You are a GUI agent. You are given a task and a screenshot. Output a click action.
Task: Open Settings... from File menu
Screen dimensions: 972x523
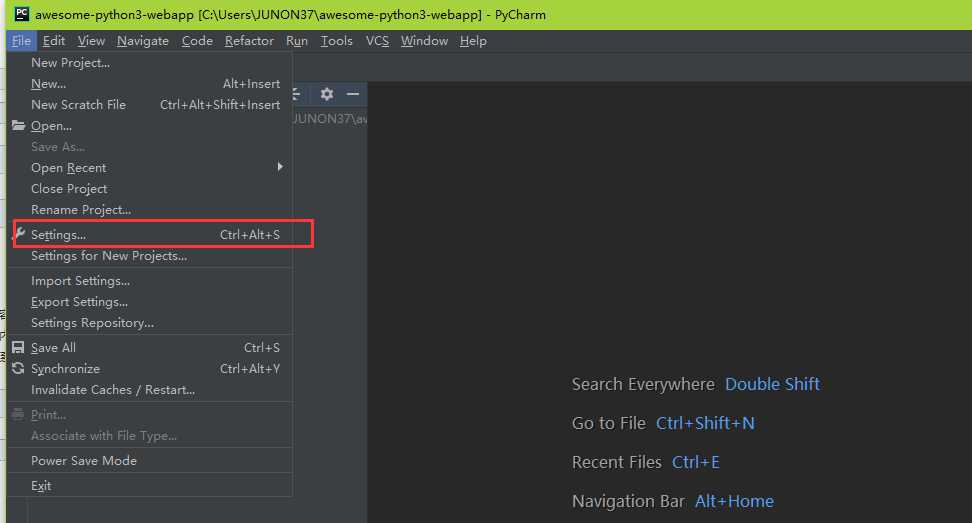click(x=150, y=234)
